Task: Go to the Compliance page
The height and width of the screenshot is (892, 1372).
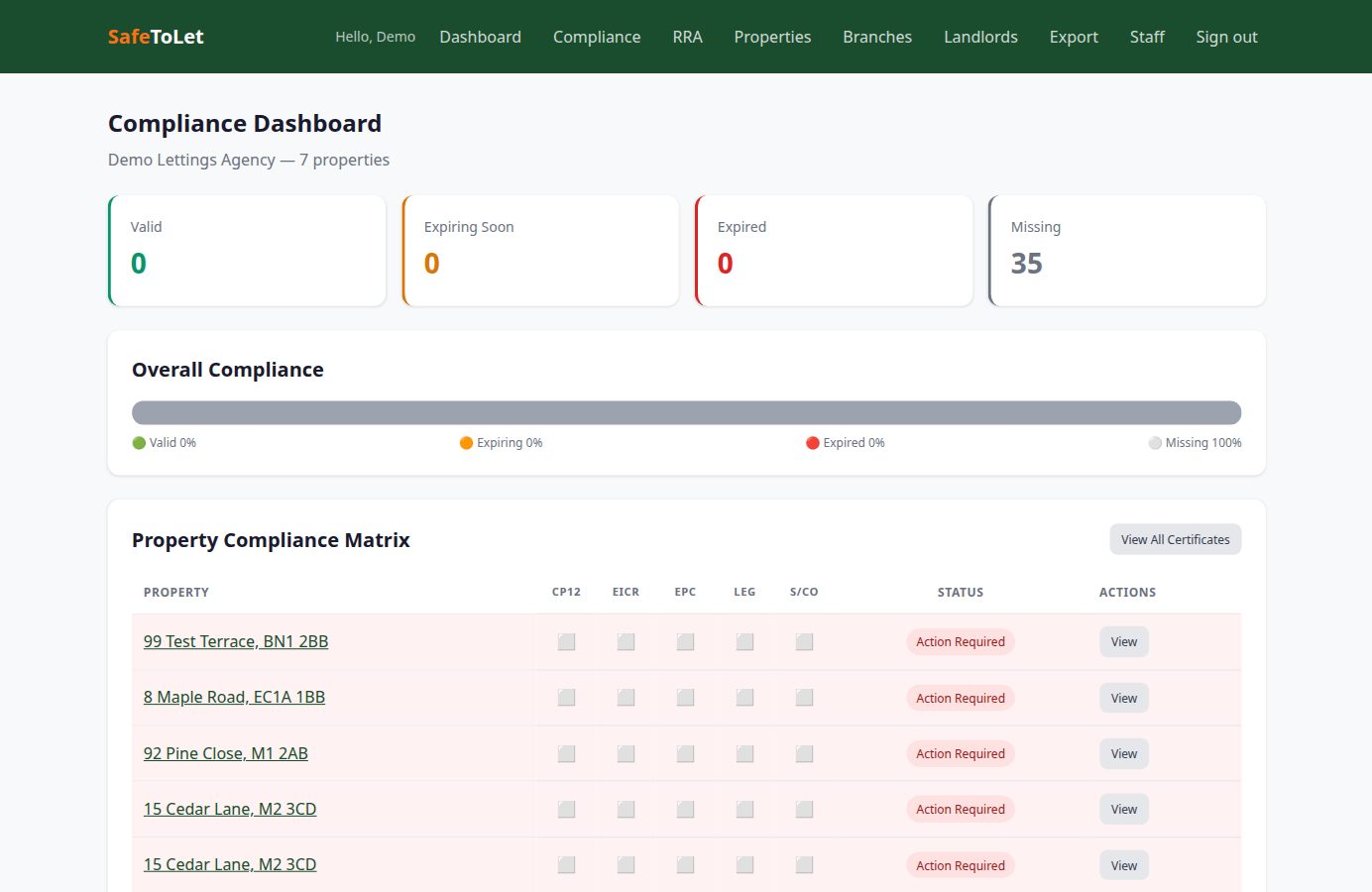Action: click(597, 37)
